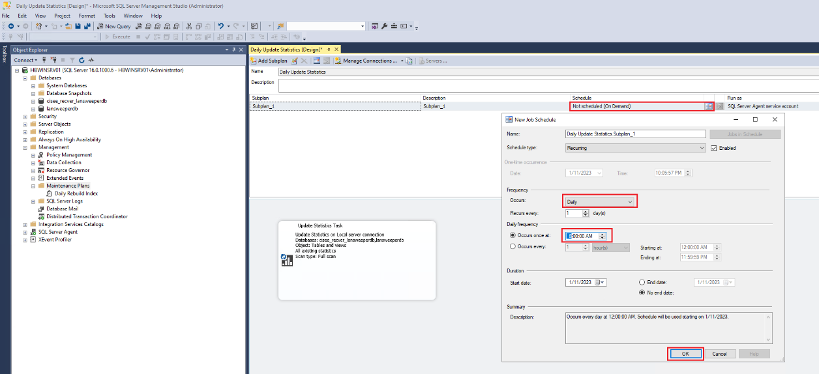820x374 pixels.
Task: Toggle the Enabled schedule checkbox
Action: click(714, 148)
